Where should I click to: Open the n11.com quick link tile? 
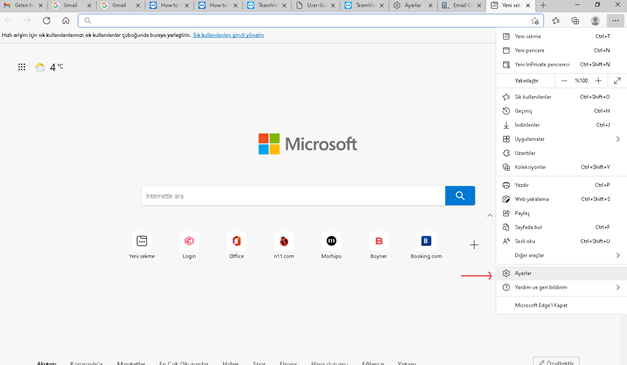pyautogui.click(x=284, y=245)
